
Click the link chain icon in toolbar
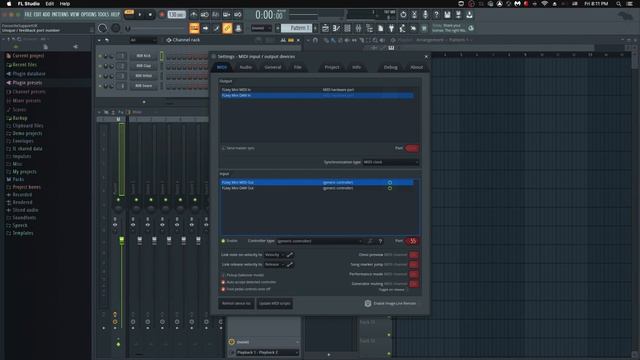227,28
